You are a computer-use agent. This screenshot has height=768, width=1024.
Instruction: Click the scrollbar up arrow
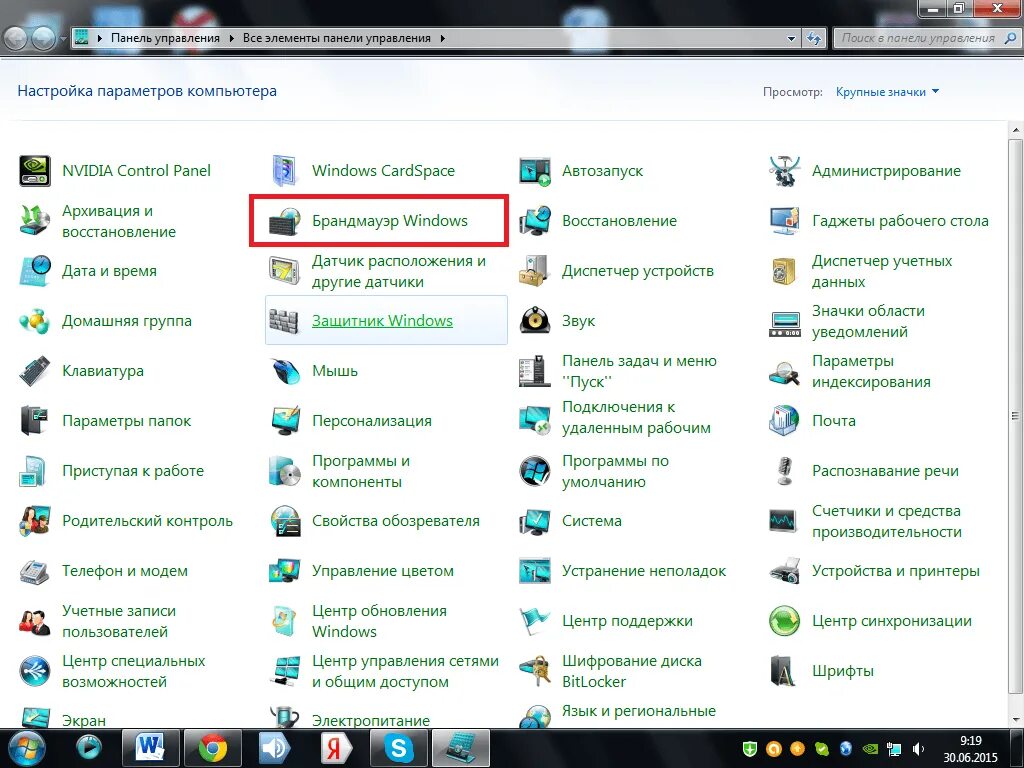click(1016, 131)
